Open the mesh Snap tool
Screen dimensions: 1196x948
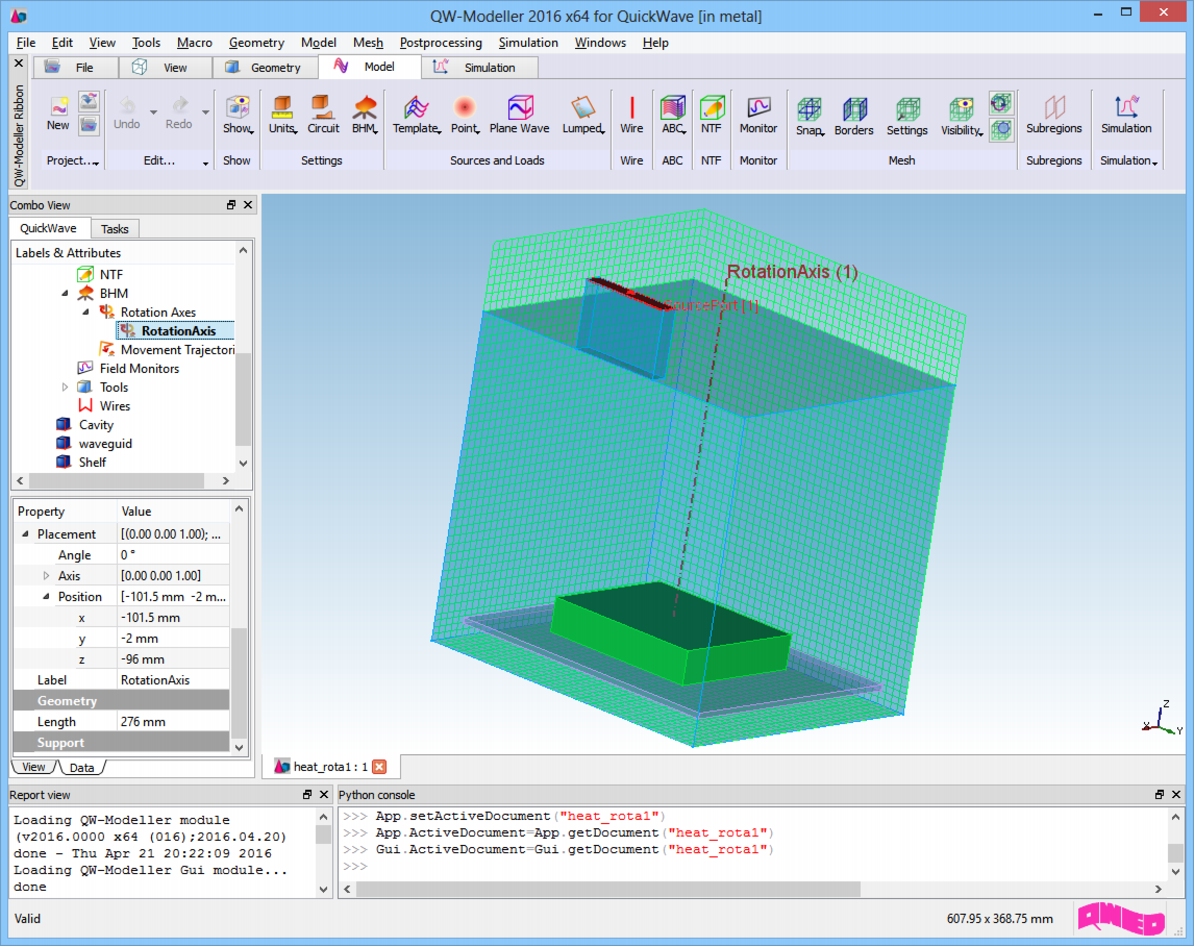pos(810,116)
